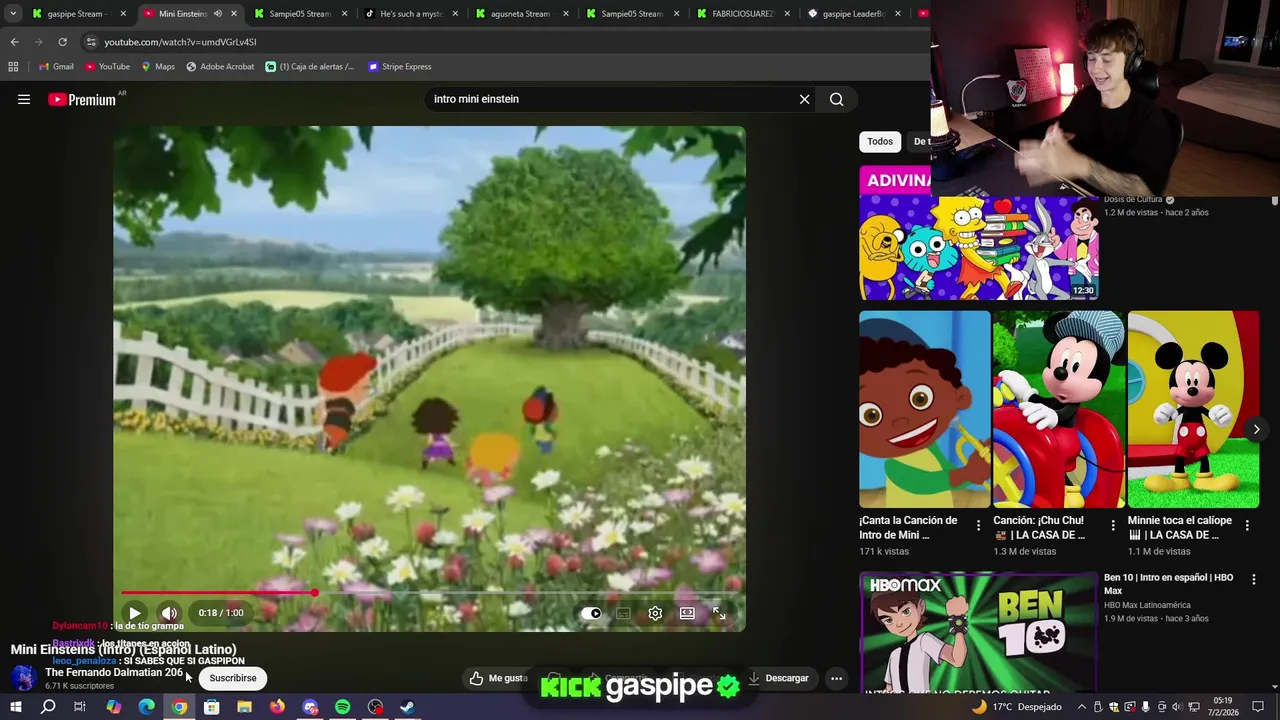
Task: Open the Maps bookmark
Action: [x=158, y=67]
